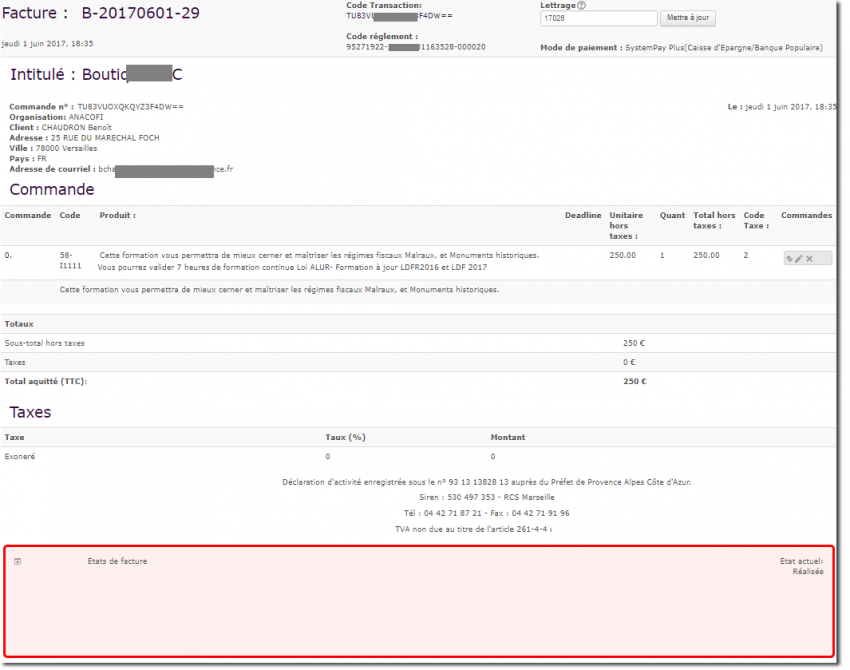Click the Code Taxe column header
The height and width of the screenshot is (670, 850).
755,220
